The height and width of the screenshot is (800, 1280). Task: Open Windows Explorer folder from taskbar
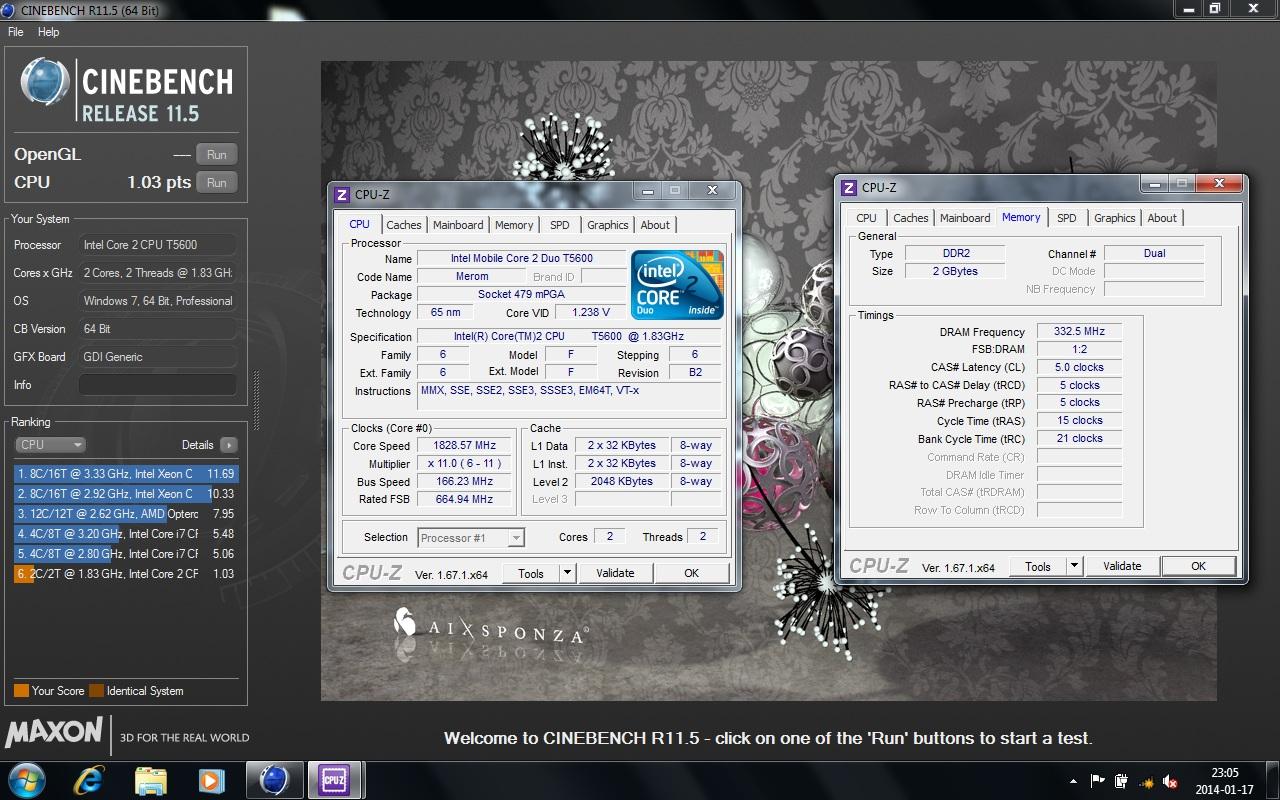151,779
